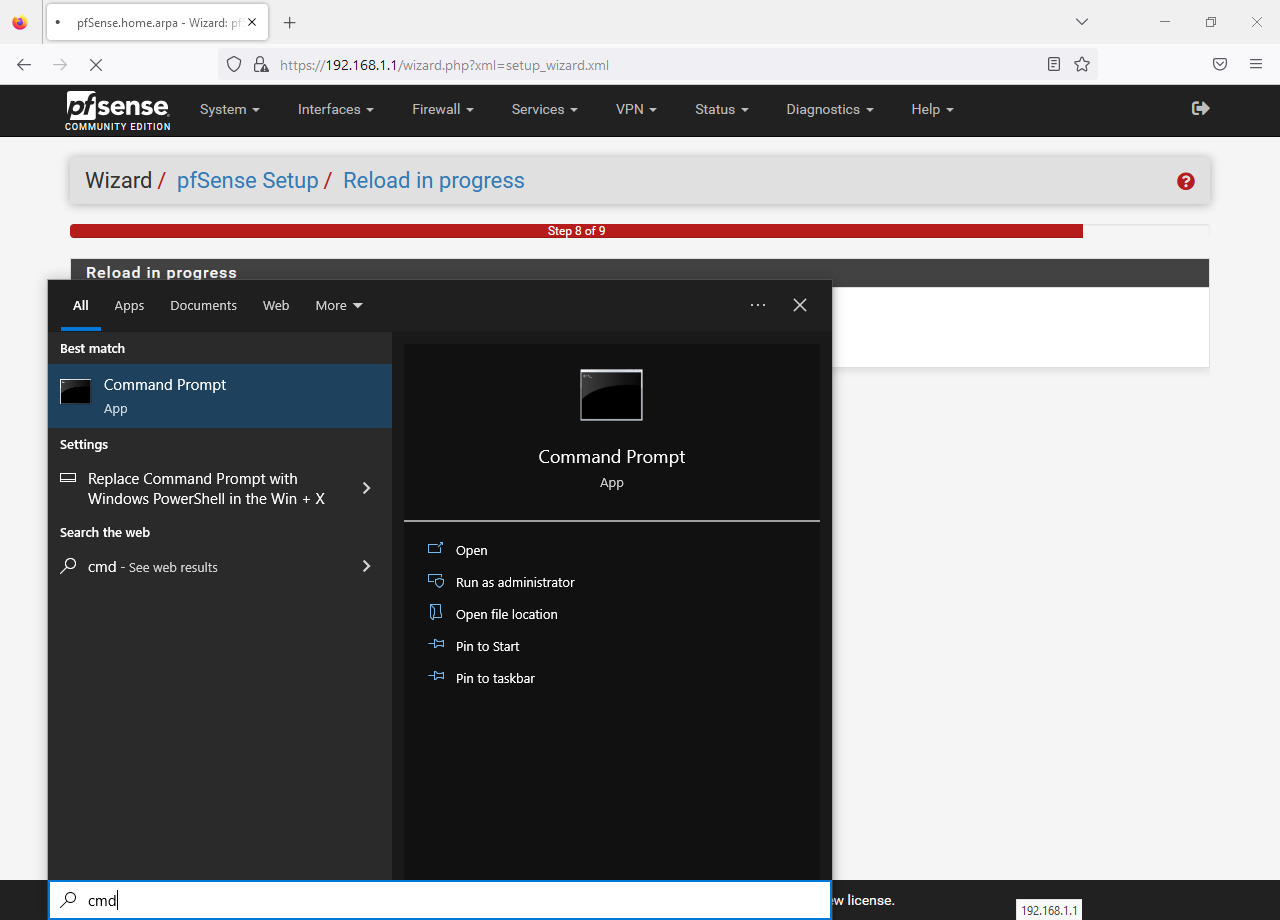
Task: Click the padlock site information icon
Action: (x=261, y=64)
